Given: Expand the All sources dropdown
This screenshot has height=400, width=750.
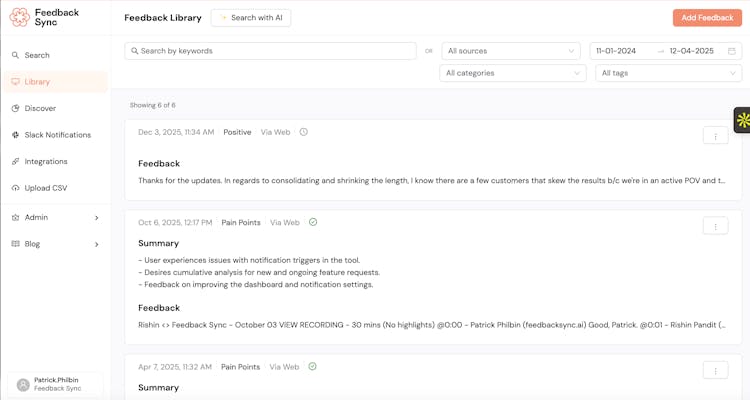Looking at the screenshot, I should pos(510,51).
